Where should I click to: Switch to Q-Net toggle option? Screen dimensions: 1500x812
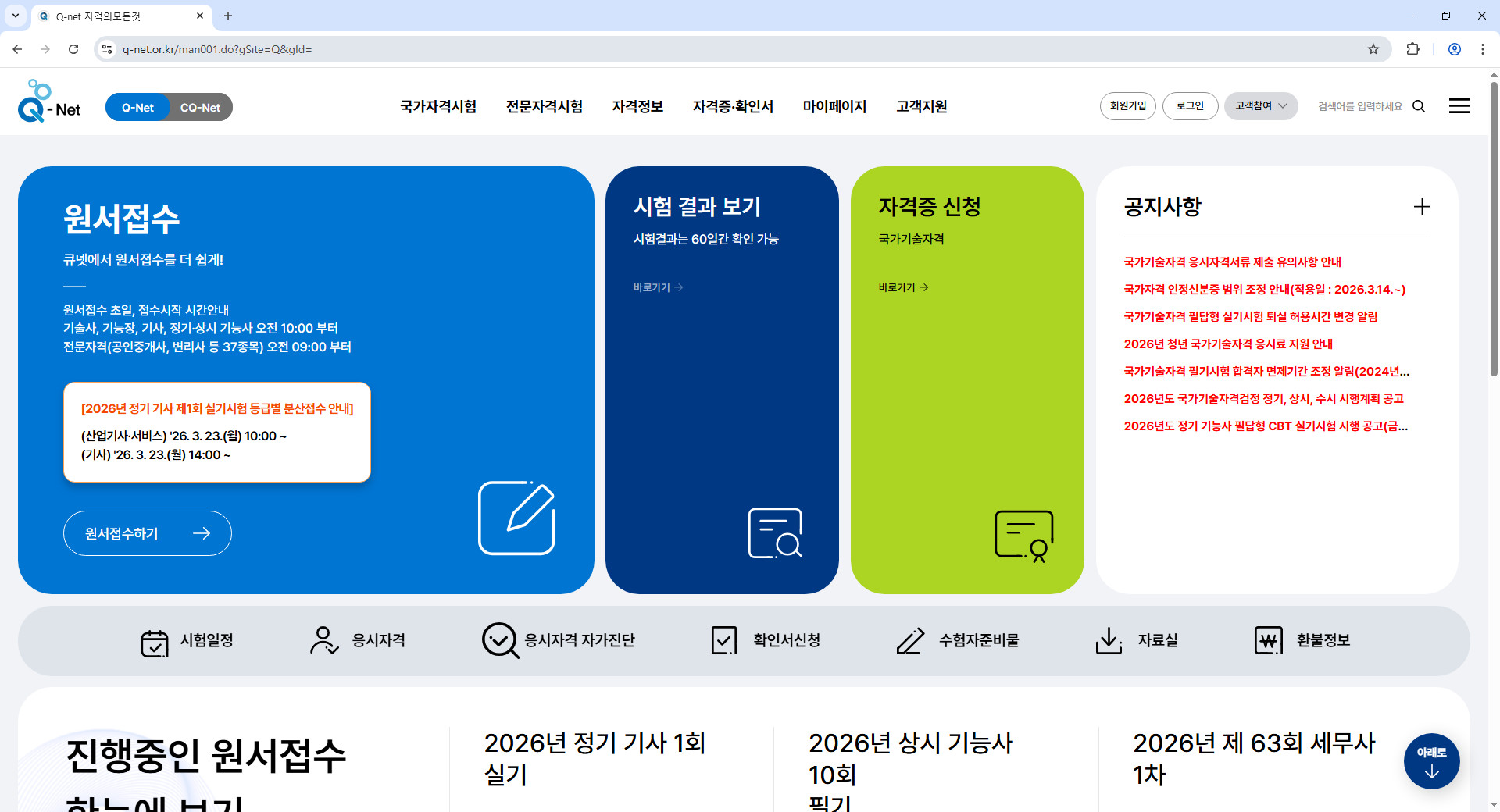click(137, 107)
